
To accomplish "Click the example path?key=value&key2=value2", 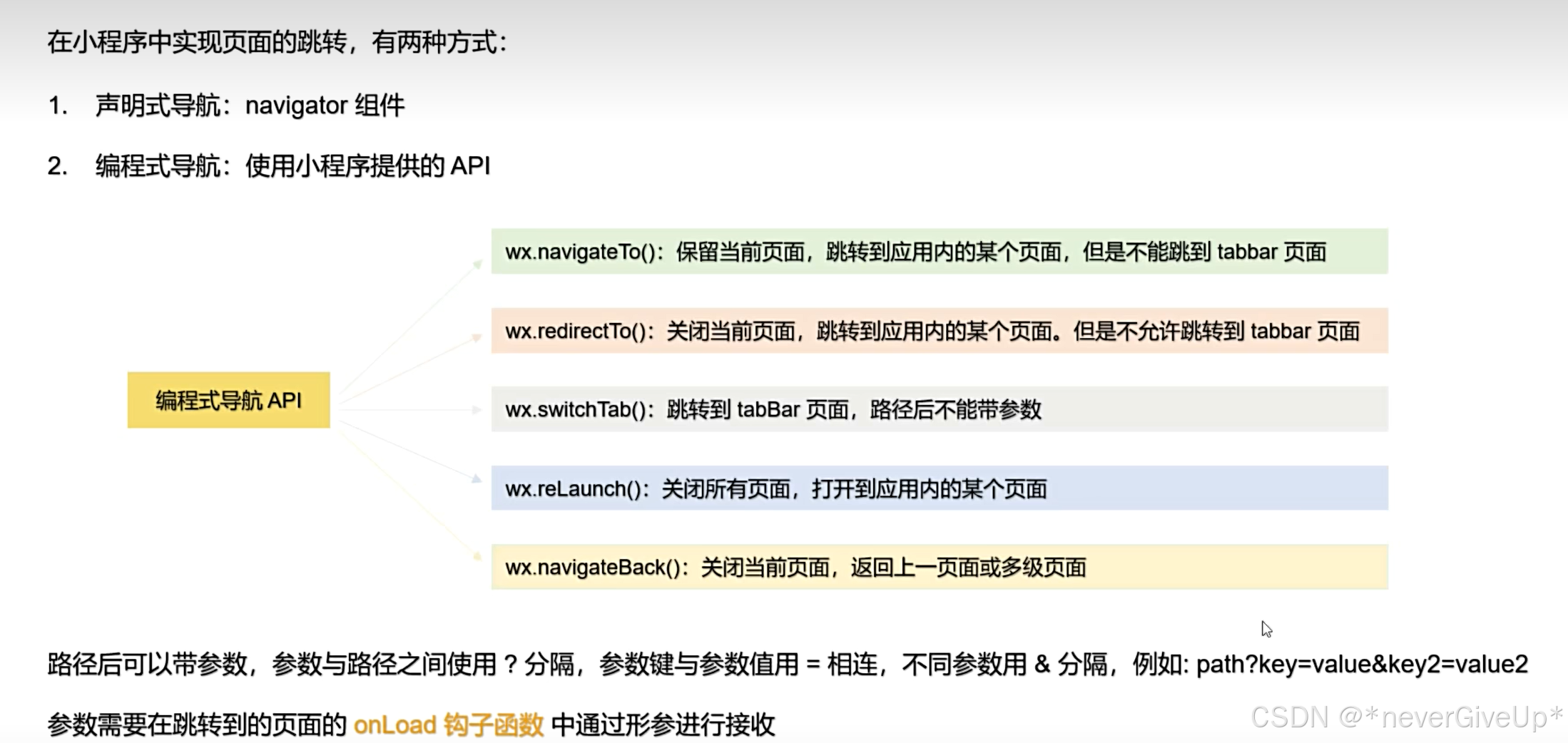I will [x=1362, y=664].
